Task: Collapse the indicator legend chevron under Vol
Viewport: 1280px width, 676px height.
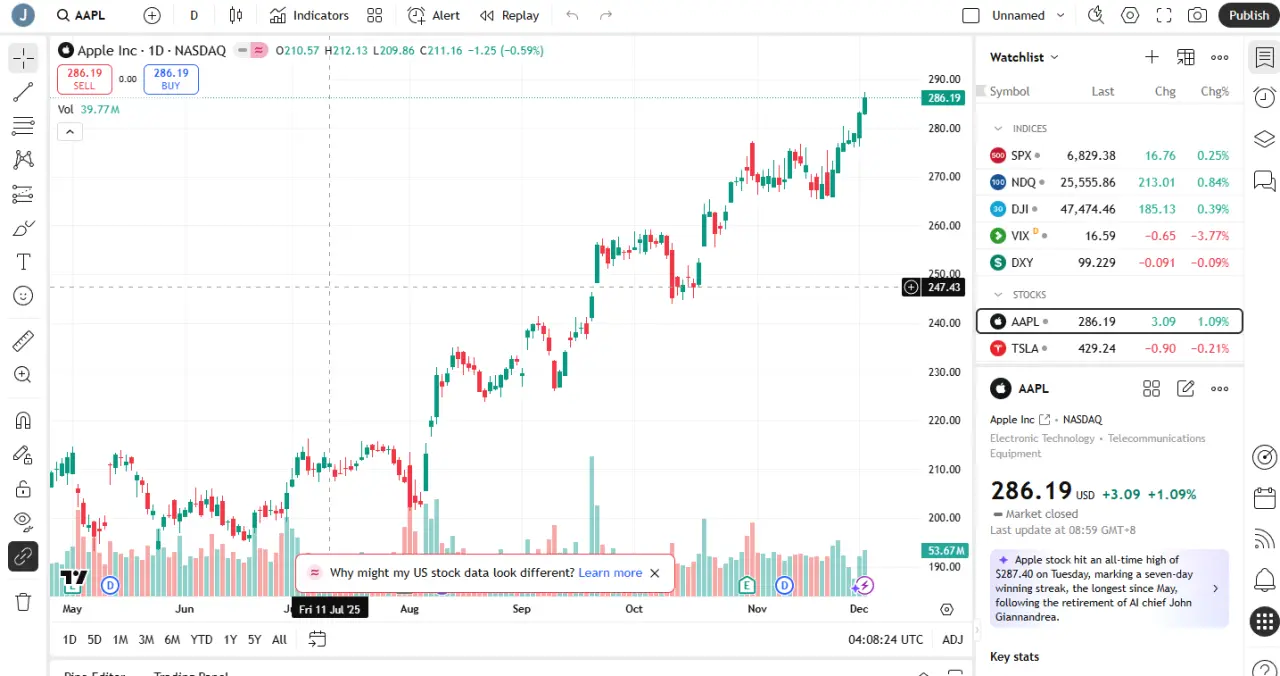Action: coord(70,131)
